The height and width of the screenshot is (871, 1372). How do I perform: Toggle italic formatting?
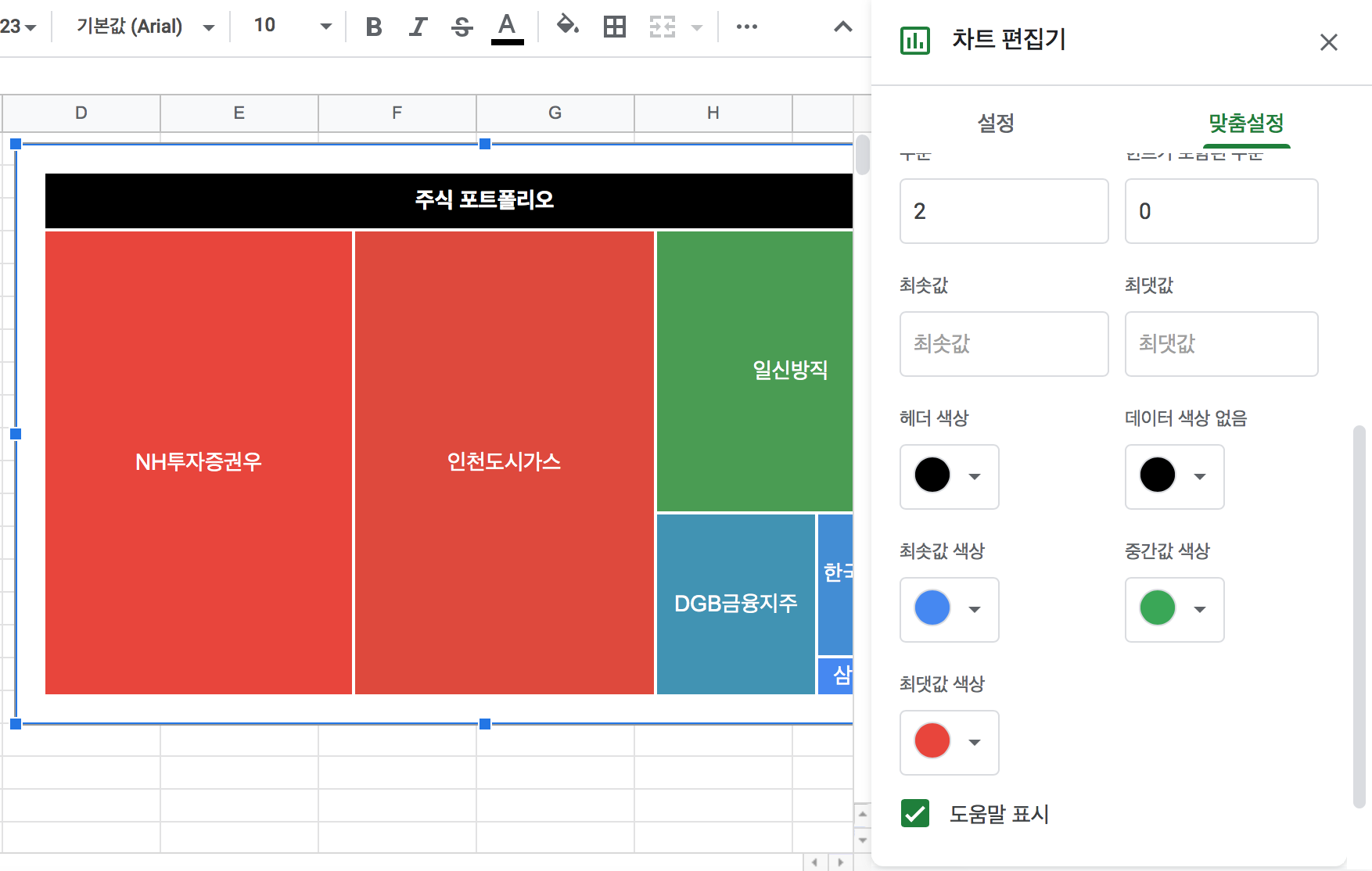(x=418, y=27)
